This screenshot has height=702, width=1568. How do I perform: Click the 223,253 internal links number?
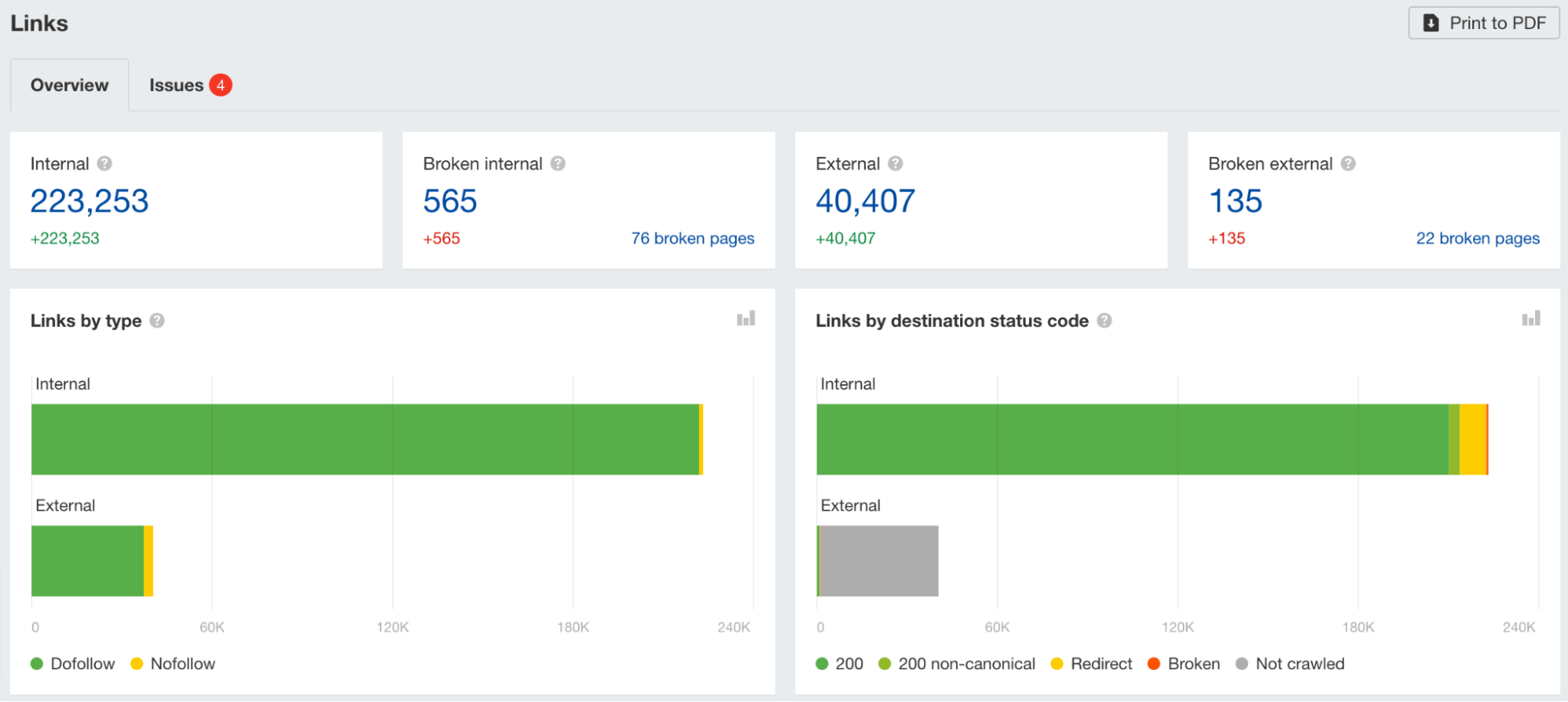click(x=89, y=202)
